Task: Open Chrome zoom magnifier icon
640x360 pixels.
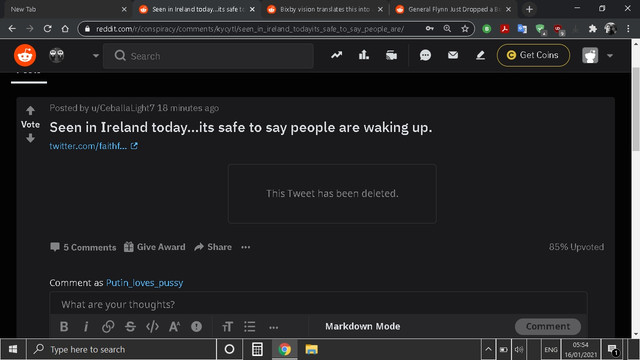Action: [447, 29]
